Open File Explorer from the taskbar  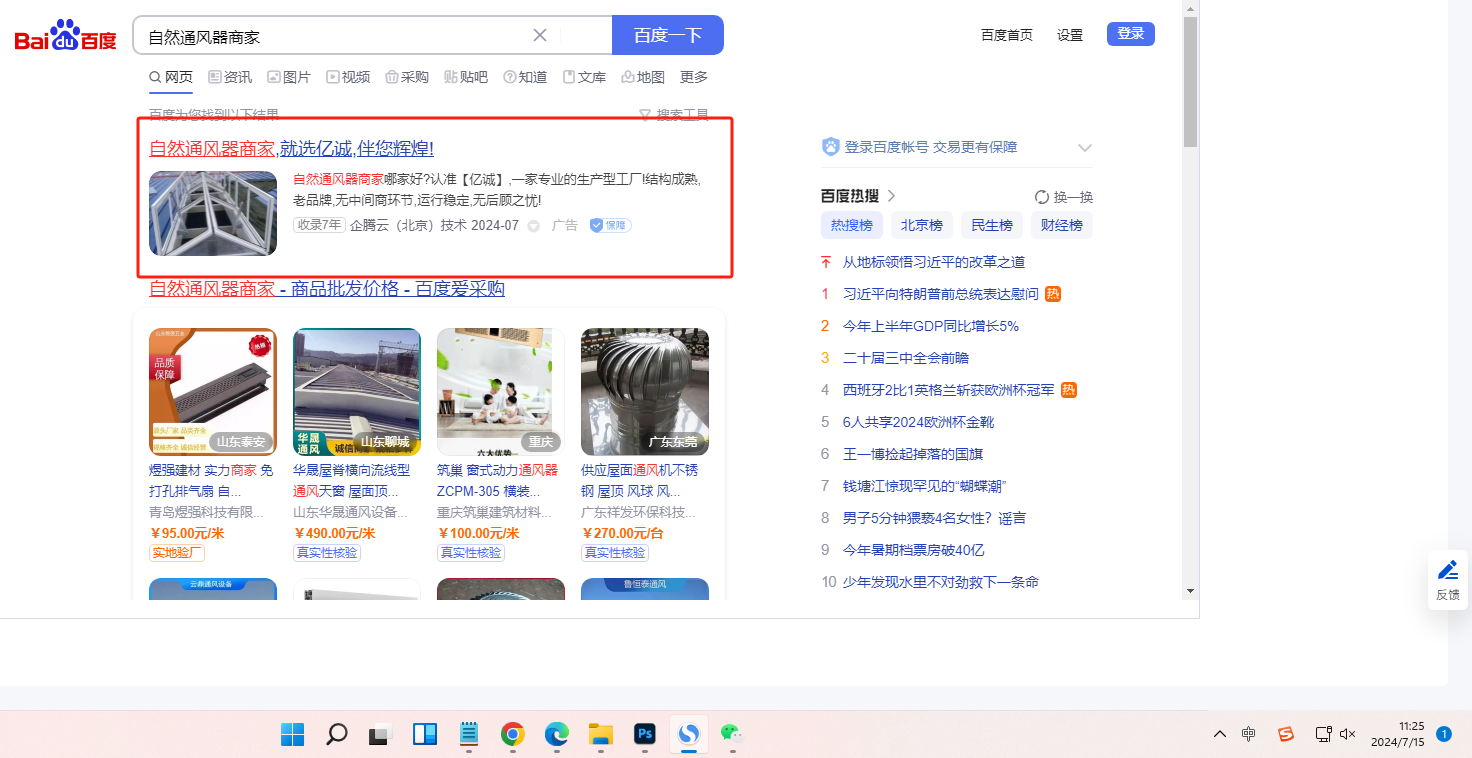click(600, 735)
